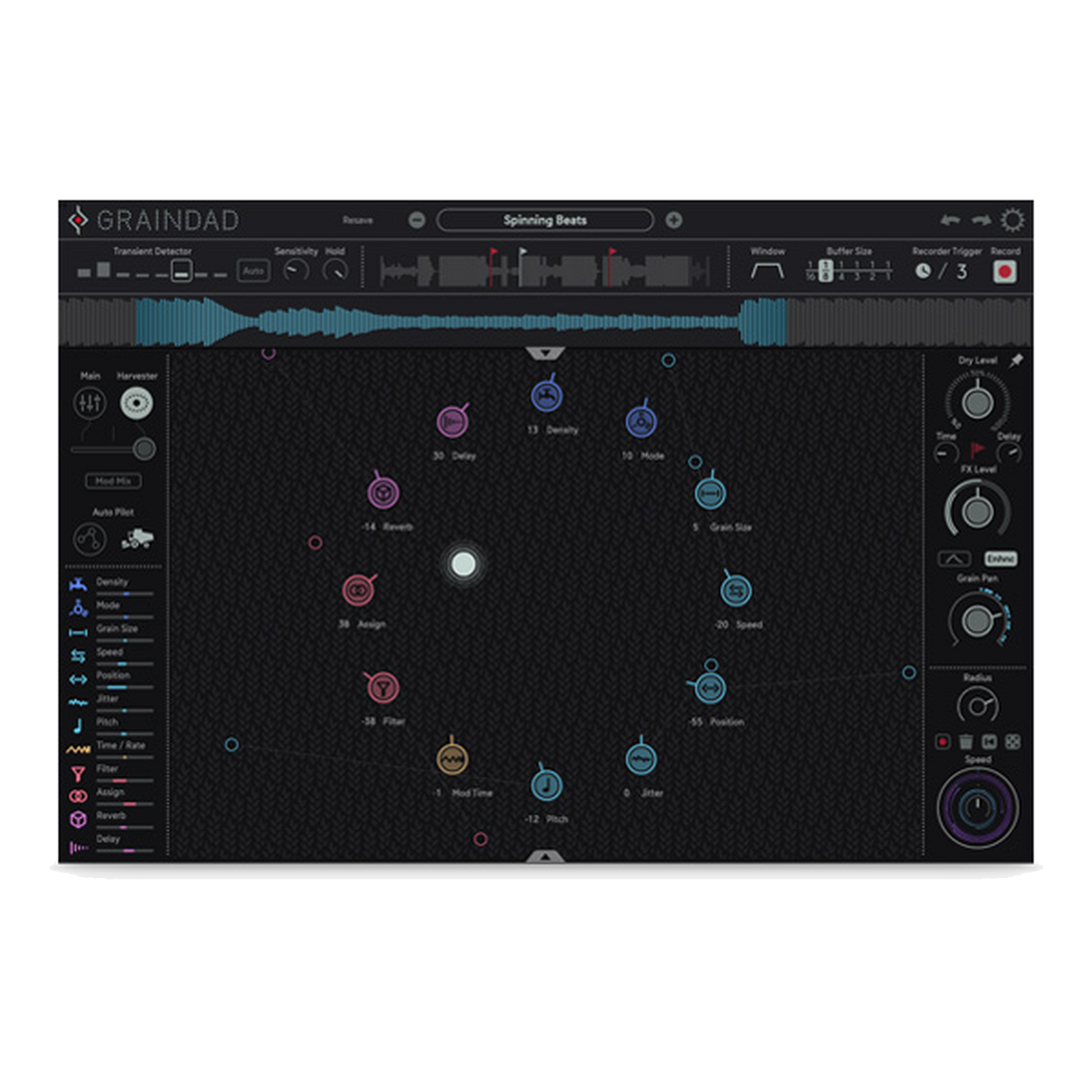
Task: Expand the top arrow tab above the orbit
Action: (x=545, y=354)
